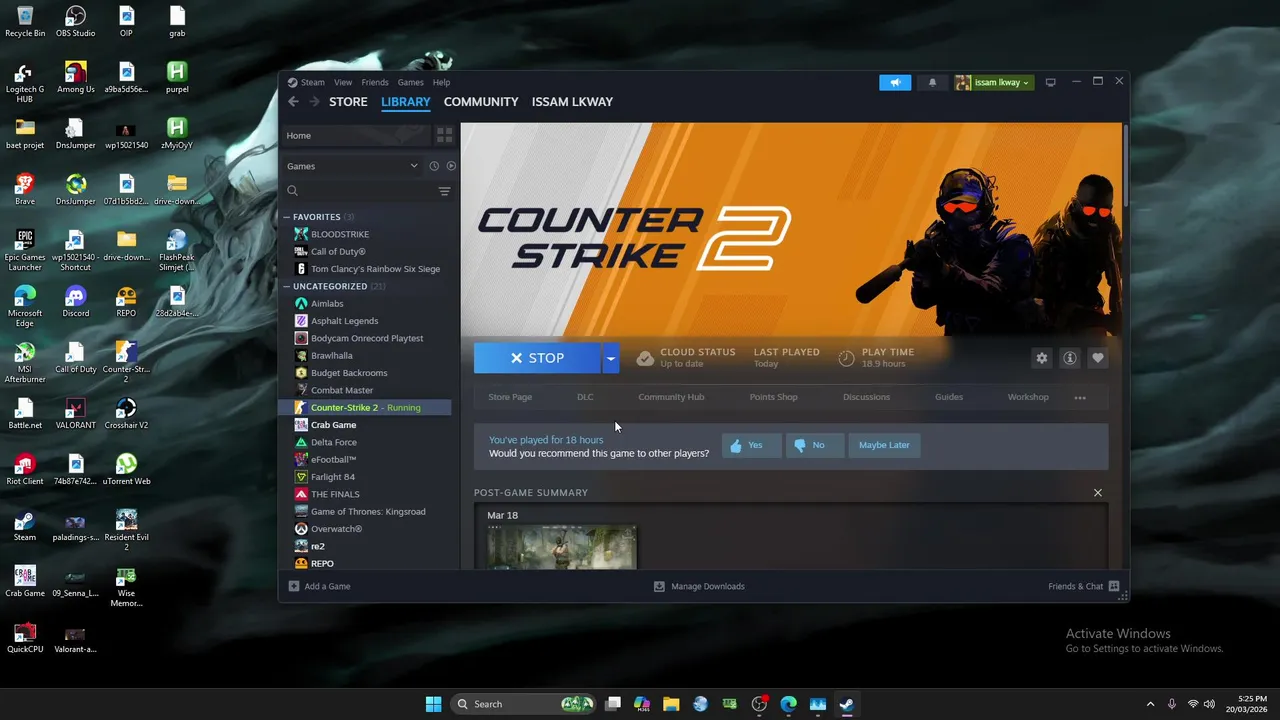Open the Games menu
The image size is (1280, 720).
(x=411, y=82)
